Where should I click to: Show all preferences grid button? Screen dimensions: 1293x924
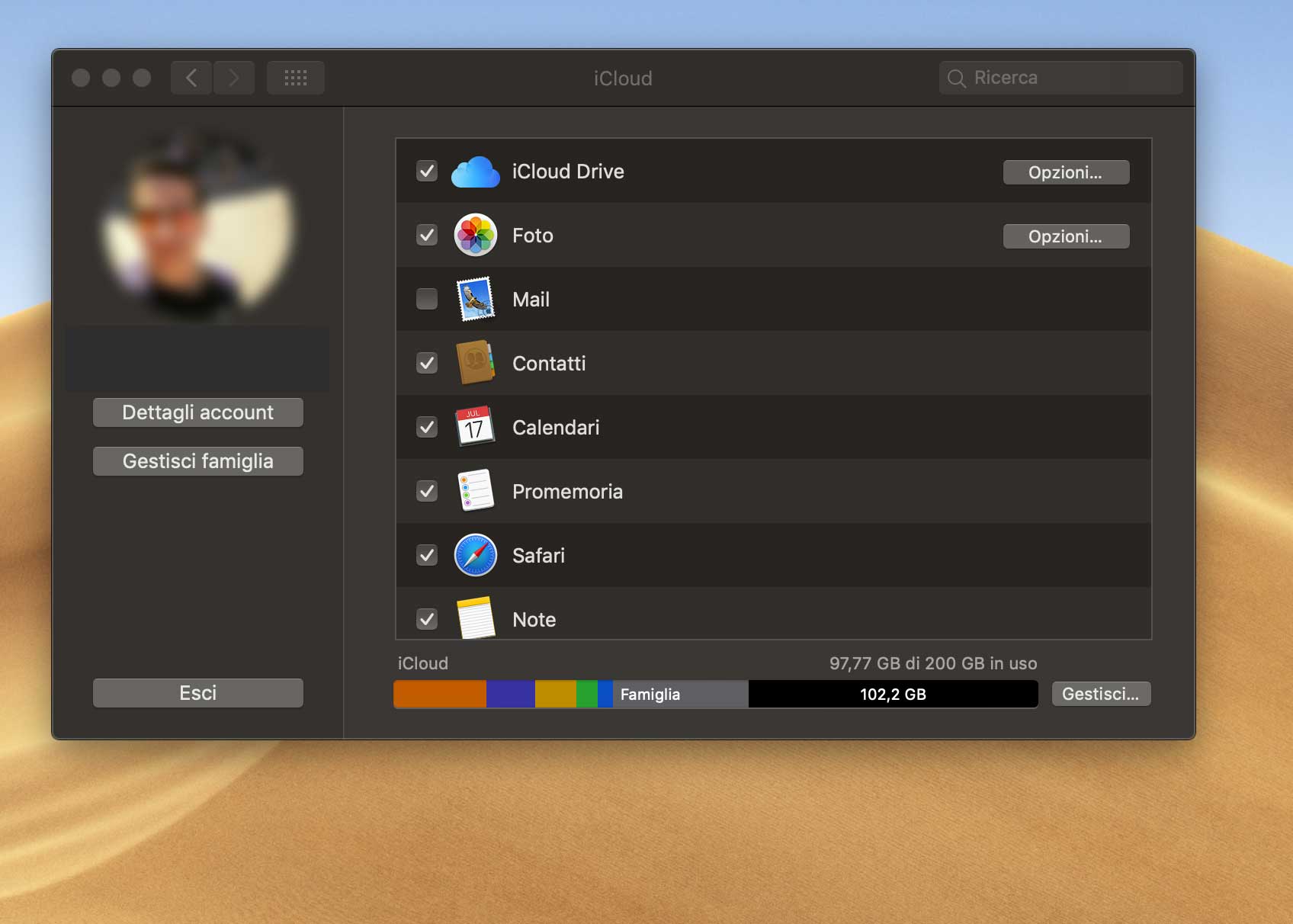click(296, 78)
